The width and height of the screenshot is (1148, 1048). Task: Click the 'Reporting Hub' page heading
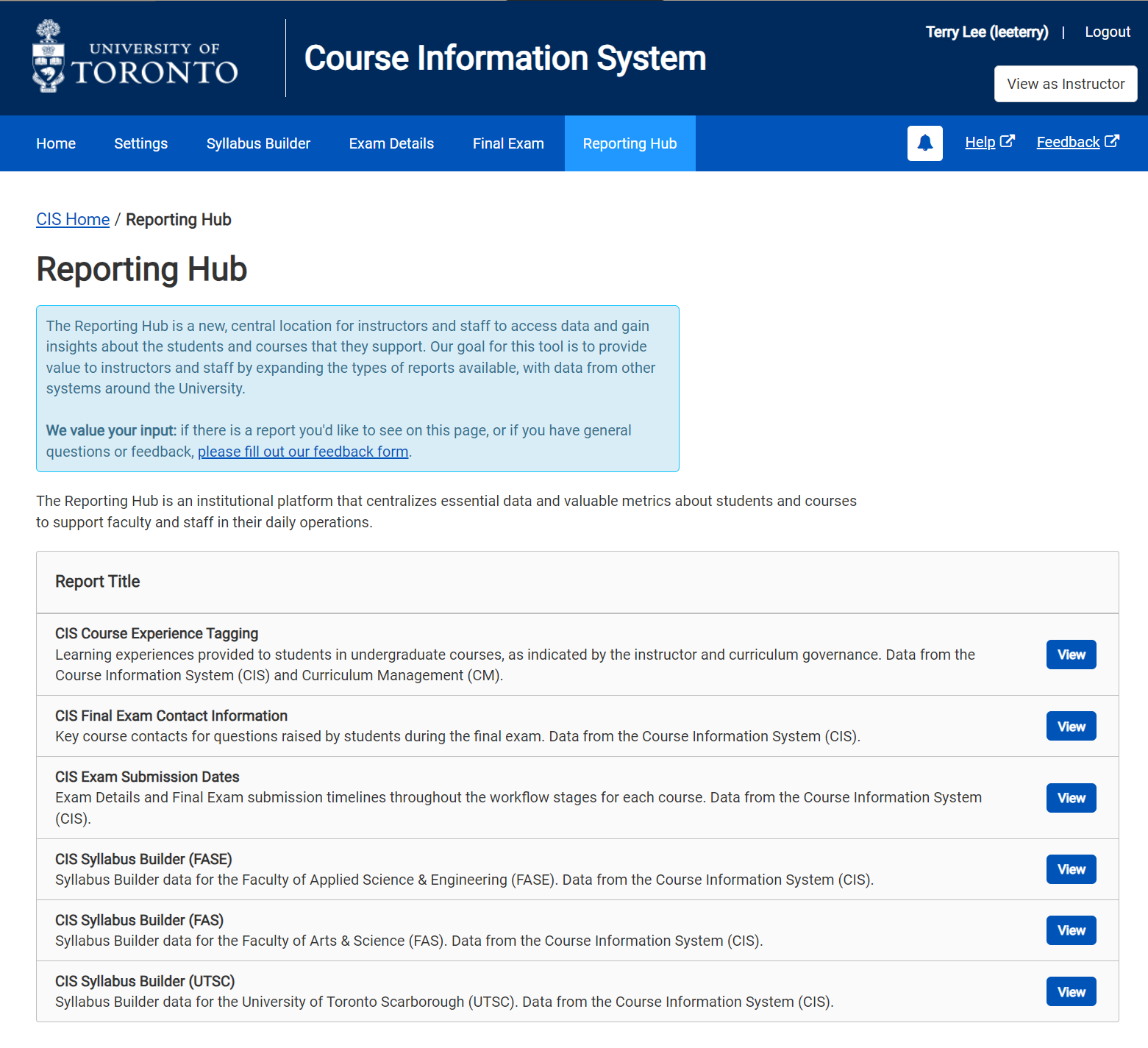click(x=142, y=269)
